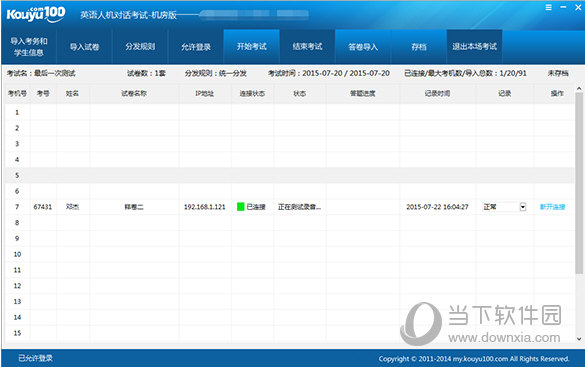
Task: Click 试卷数:1套 info text
Action: click(x=146, y=73)
